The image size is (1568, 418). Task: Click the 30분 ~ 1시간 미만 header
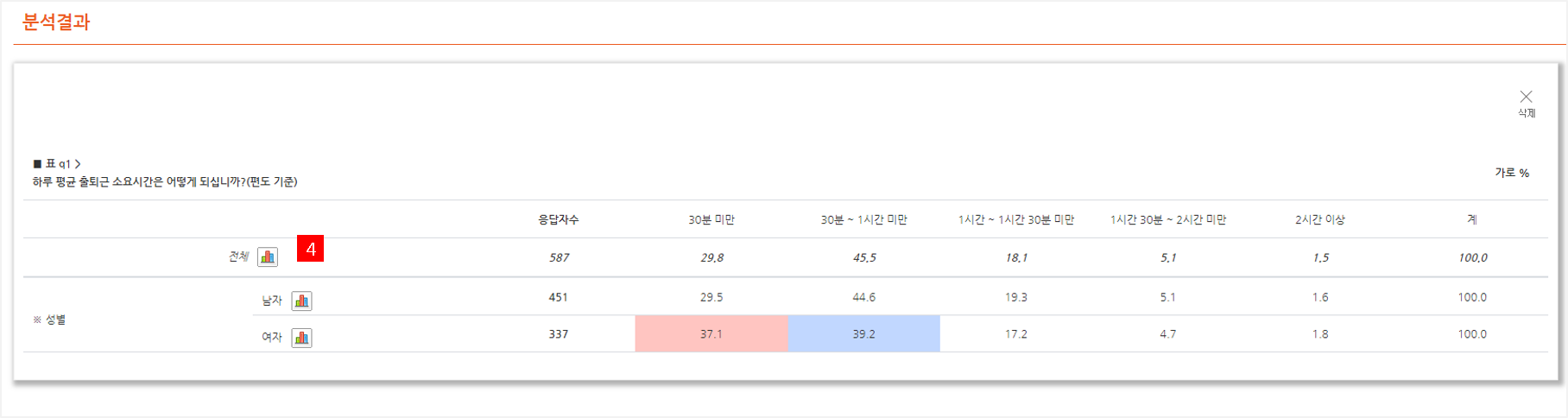tap(863, 219)
